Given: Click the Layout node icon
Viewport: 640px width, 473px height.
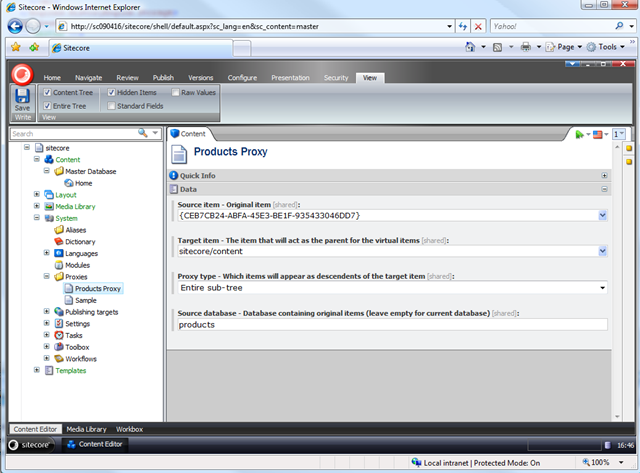Looking at the screenshot, I should point(49,195).
